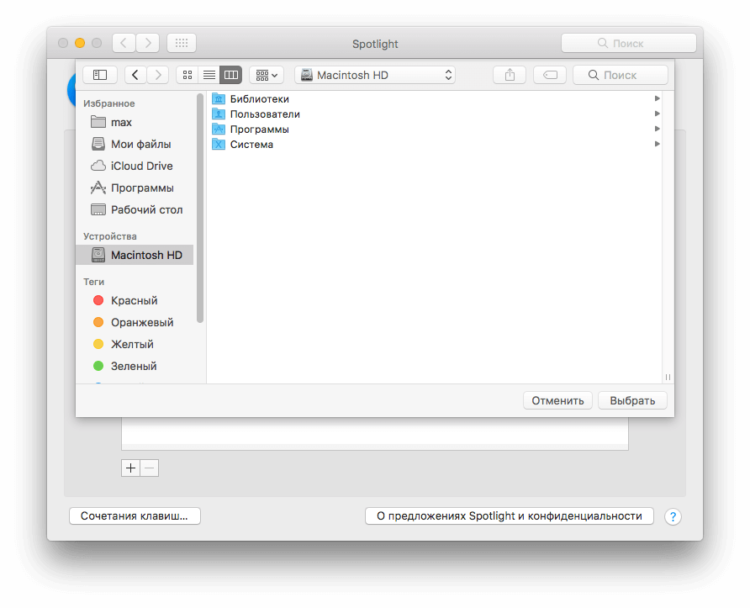The height and width of the screenshot is (608, 750).
Task: Open the item arrangement dropdown
Action: point(266,75)
